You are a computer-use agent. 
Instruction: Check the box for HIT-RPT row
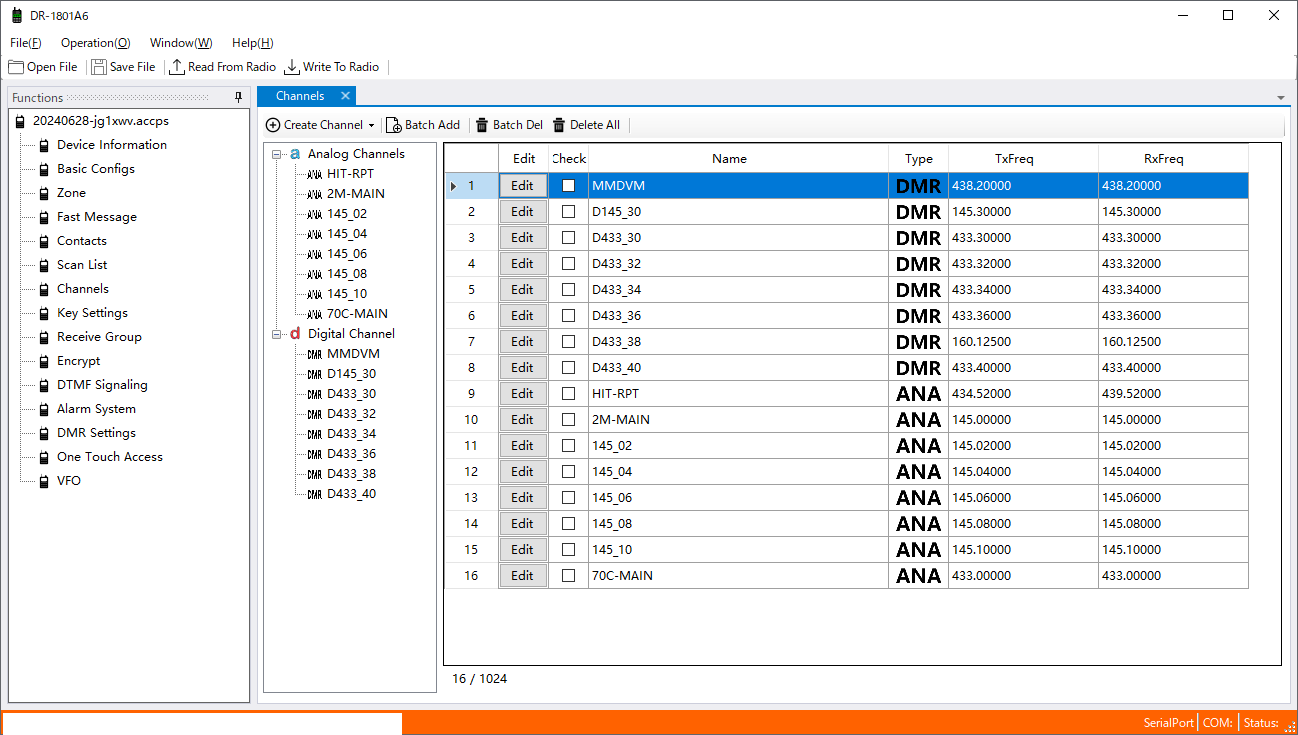click(x=568, y=394)
